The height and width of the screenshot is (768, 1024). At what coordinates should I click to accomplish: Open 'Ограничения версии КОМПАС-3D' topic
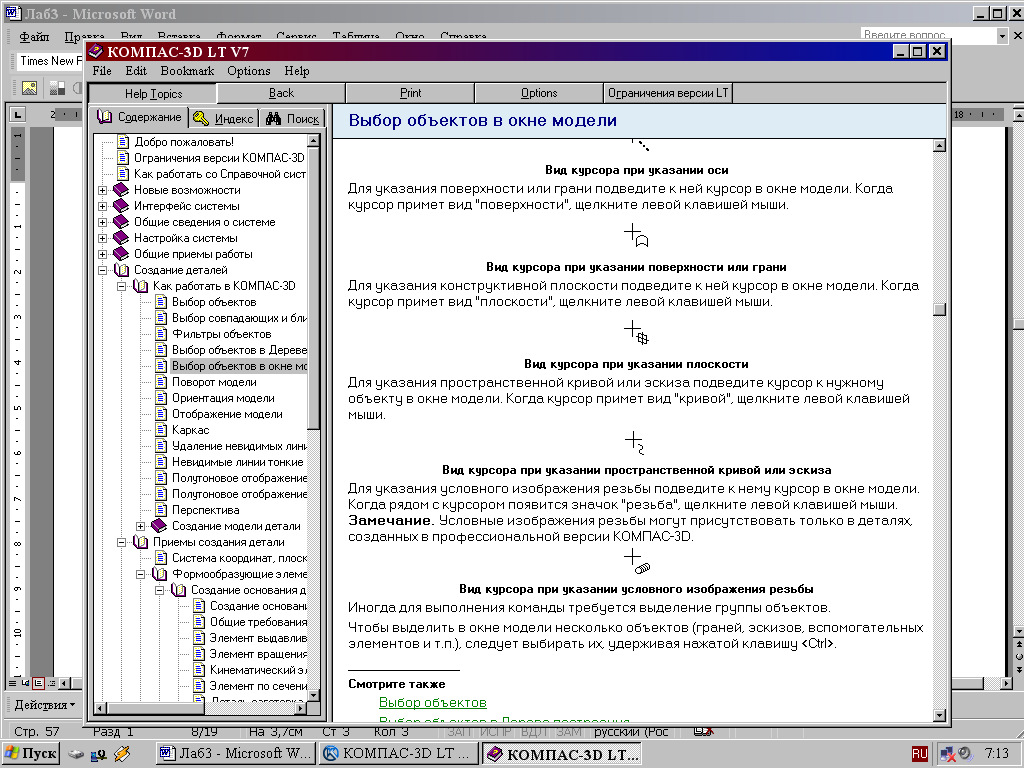(x=219, y=158)
